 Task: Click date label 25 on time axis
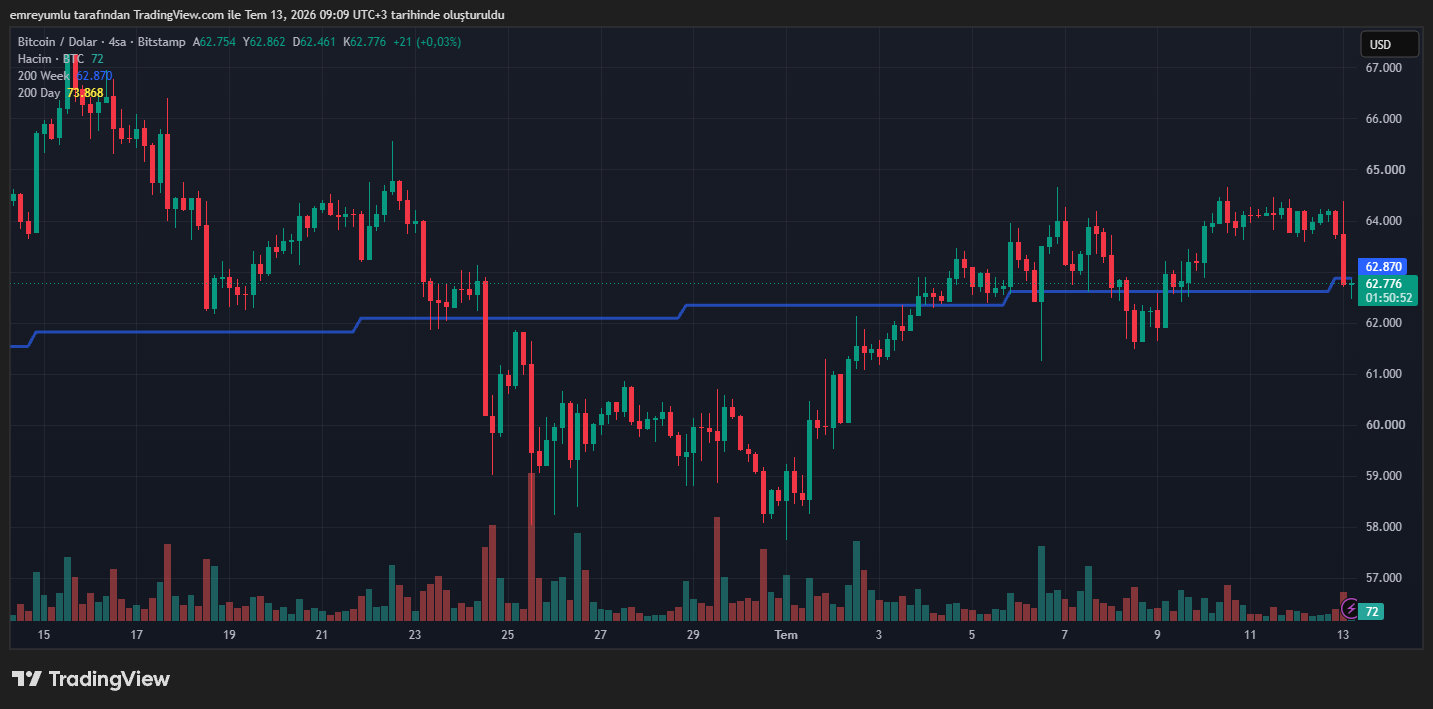pos(508,635)
